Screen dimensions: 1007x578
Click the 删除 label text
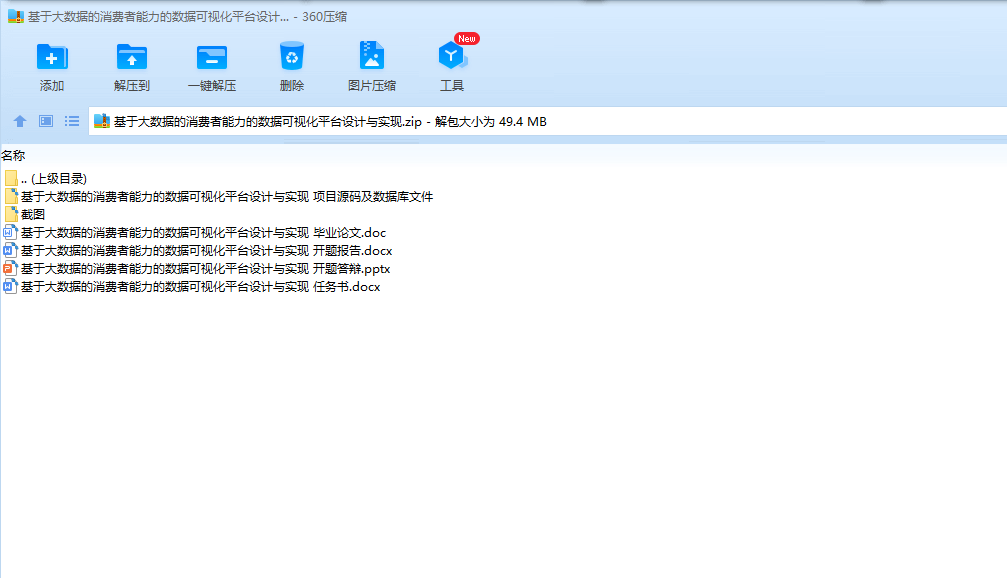tap(292, 85)
